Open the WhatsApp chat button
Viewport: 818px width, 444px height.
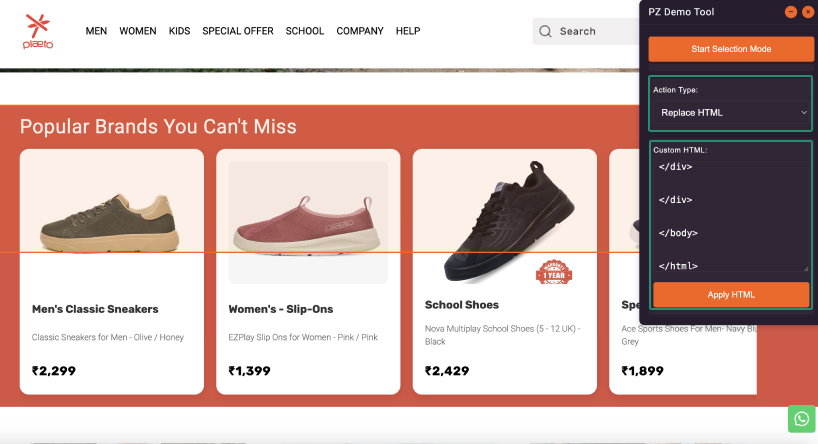tap(801, 419)
